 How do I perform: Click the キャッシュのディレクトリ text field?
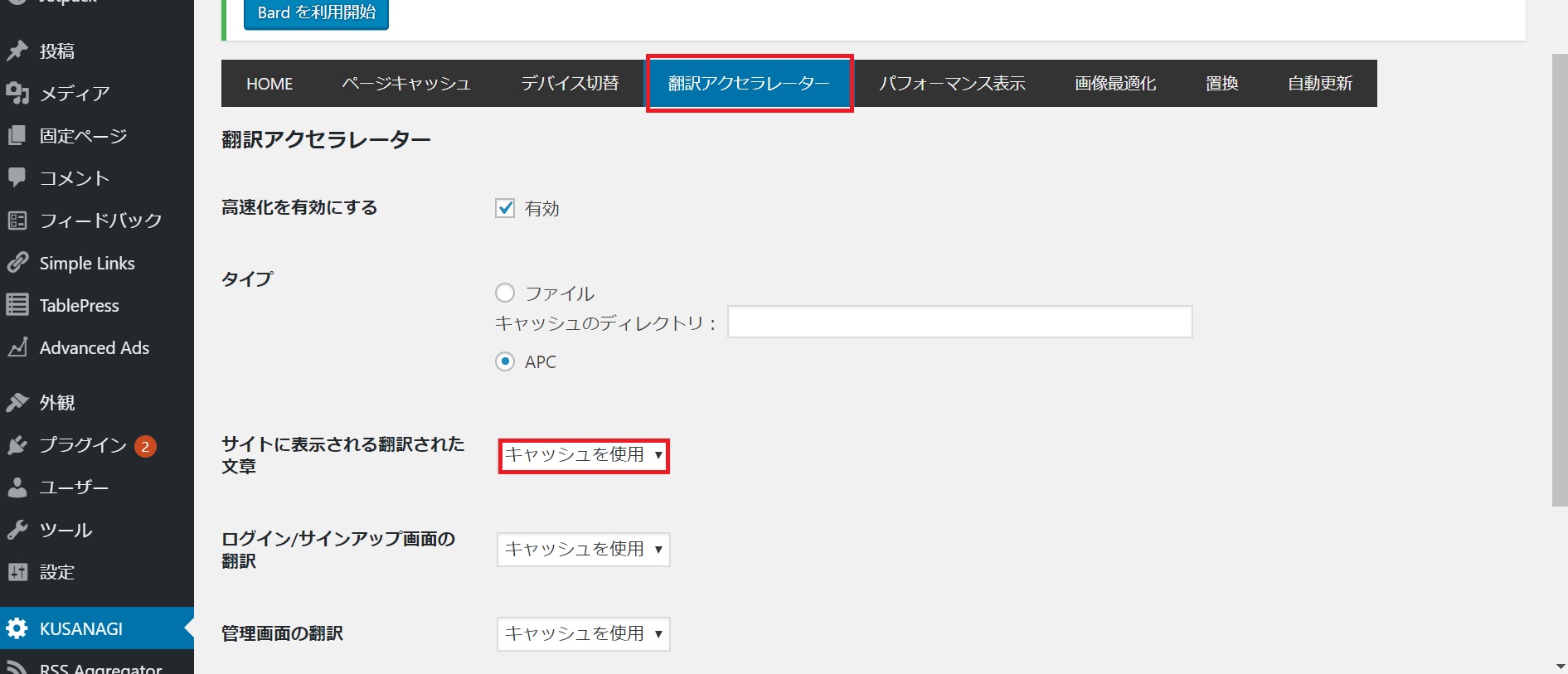click(959, 322)
